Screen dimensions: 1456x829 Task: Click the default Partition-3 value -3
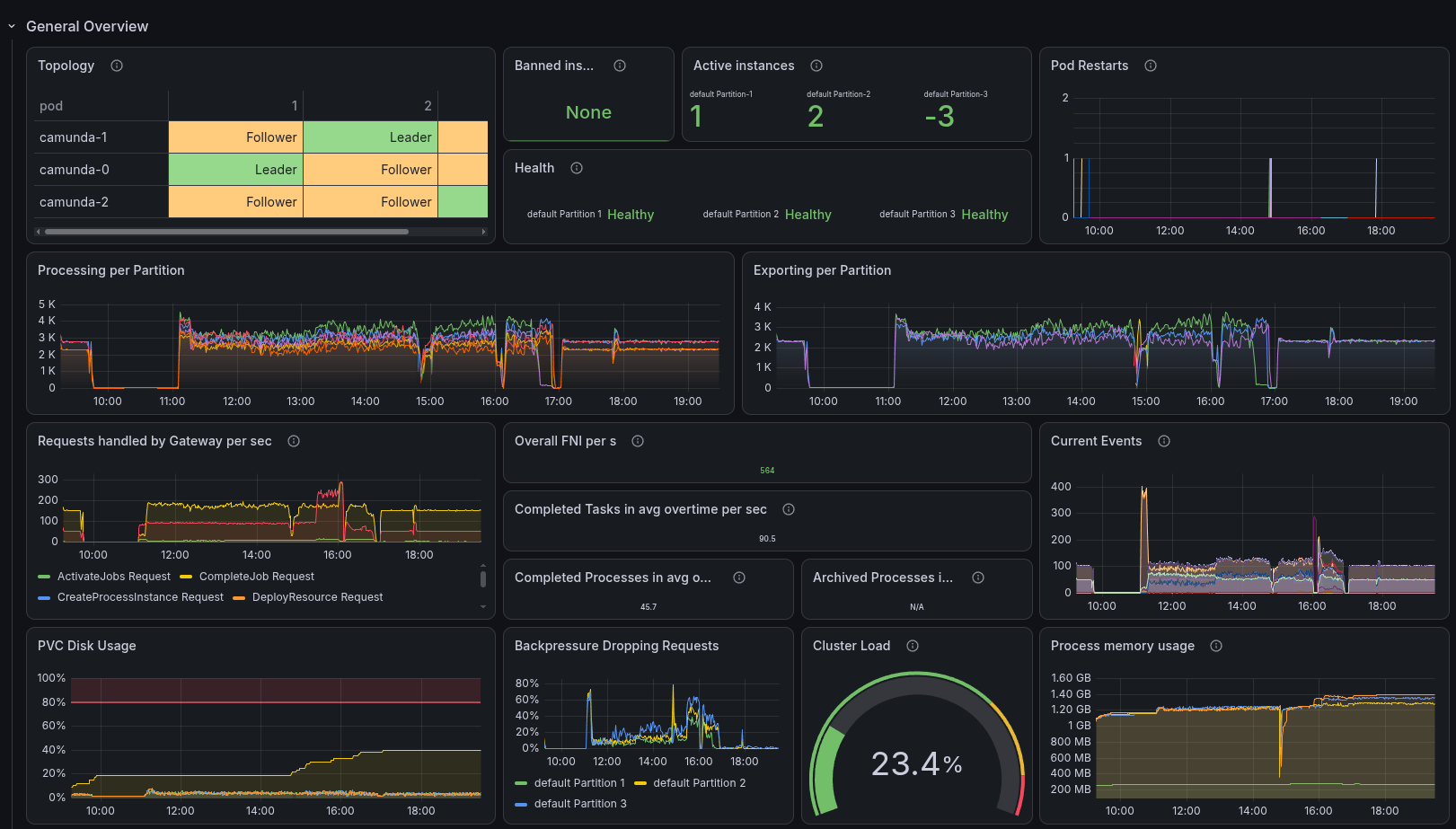click(x=940, y=117)
